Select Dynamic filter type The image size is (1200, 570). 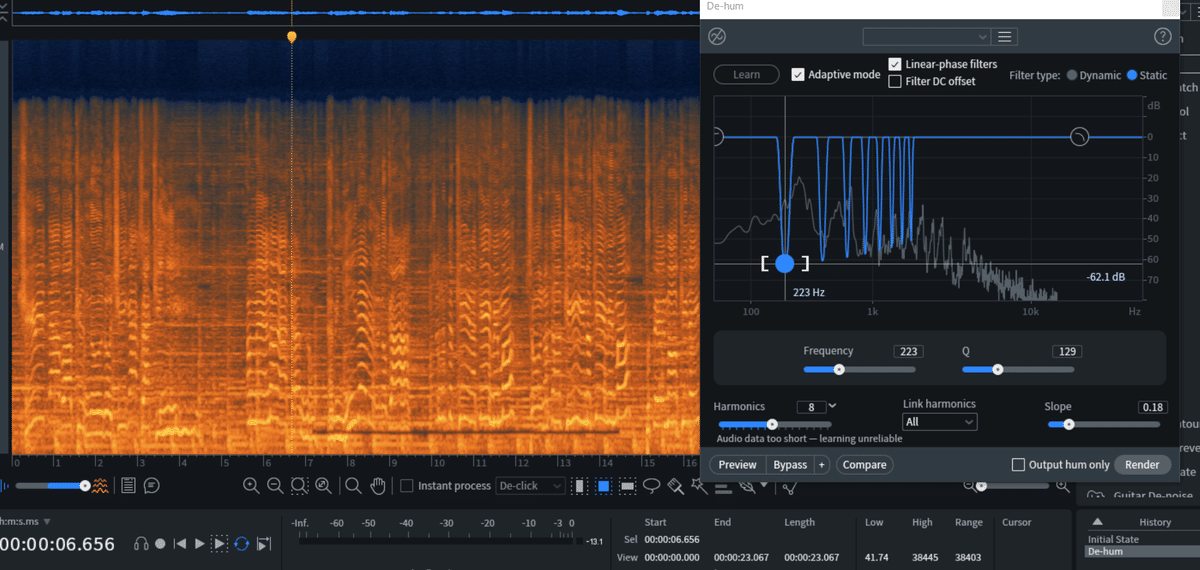click(1072, 75)
